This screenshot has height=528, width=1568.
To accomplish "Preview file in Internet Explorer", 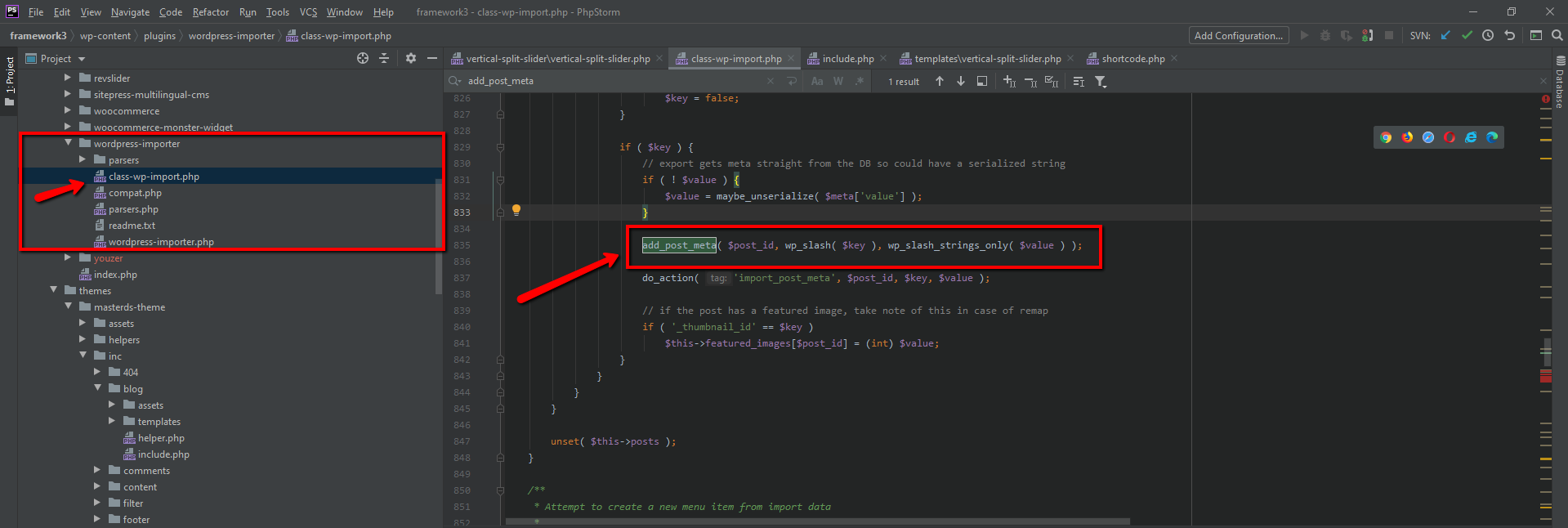I will (x=1471, y=137).
